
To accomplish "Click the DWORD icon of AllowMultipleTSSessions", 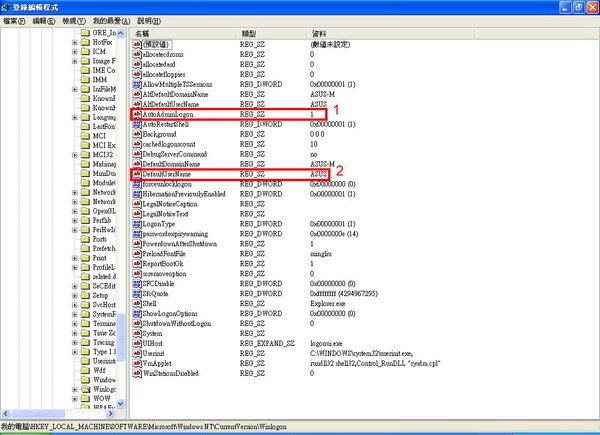I will click(x=137, y=84).
